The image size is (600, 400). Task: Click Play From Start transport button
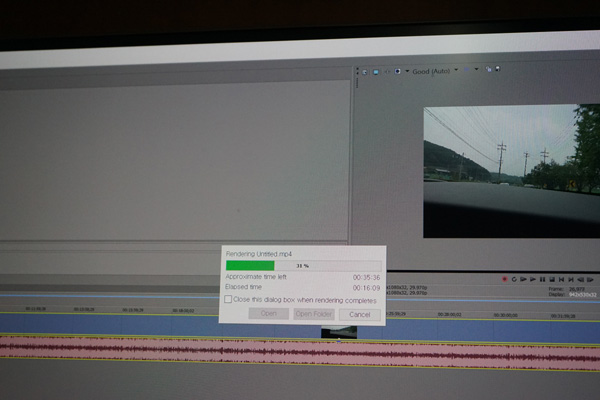click(x=523, y=279)
